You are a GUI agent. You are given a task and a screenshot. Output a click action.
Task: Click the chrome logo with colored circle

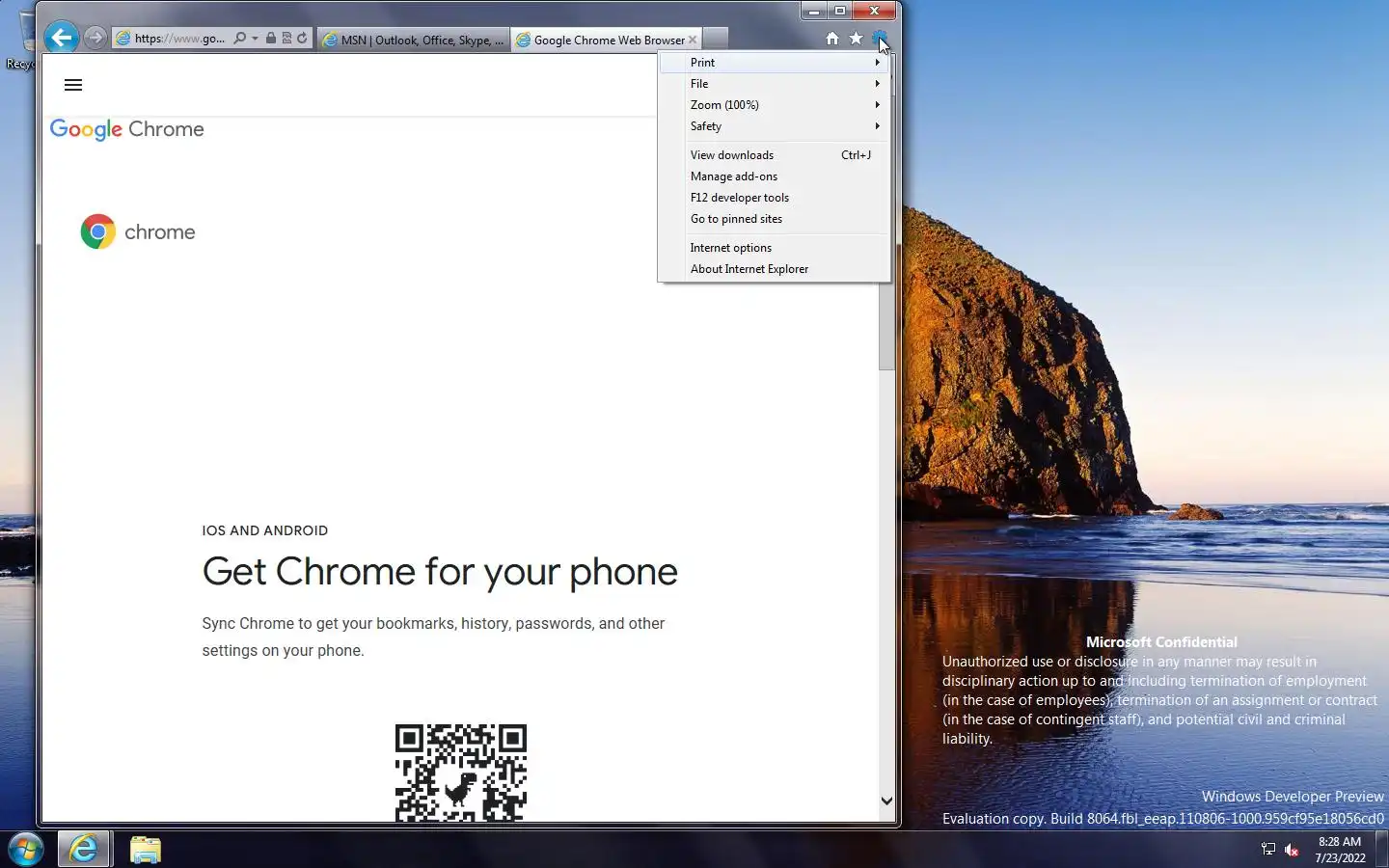point(138,231)
